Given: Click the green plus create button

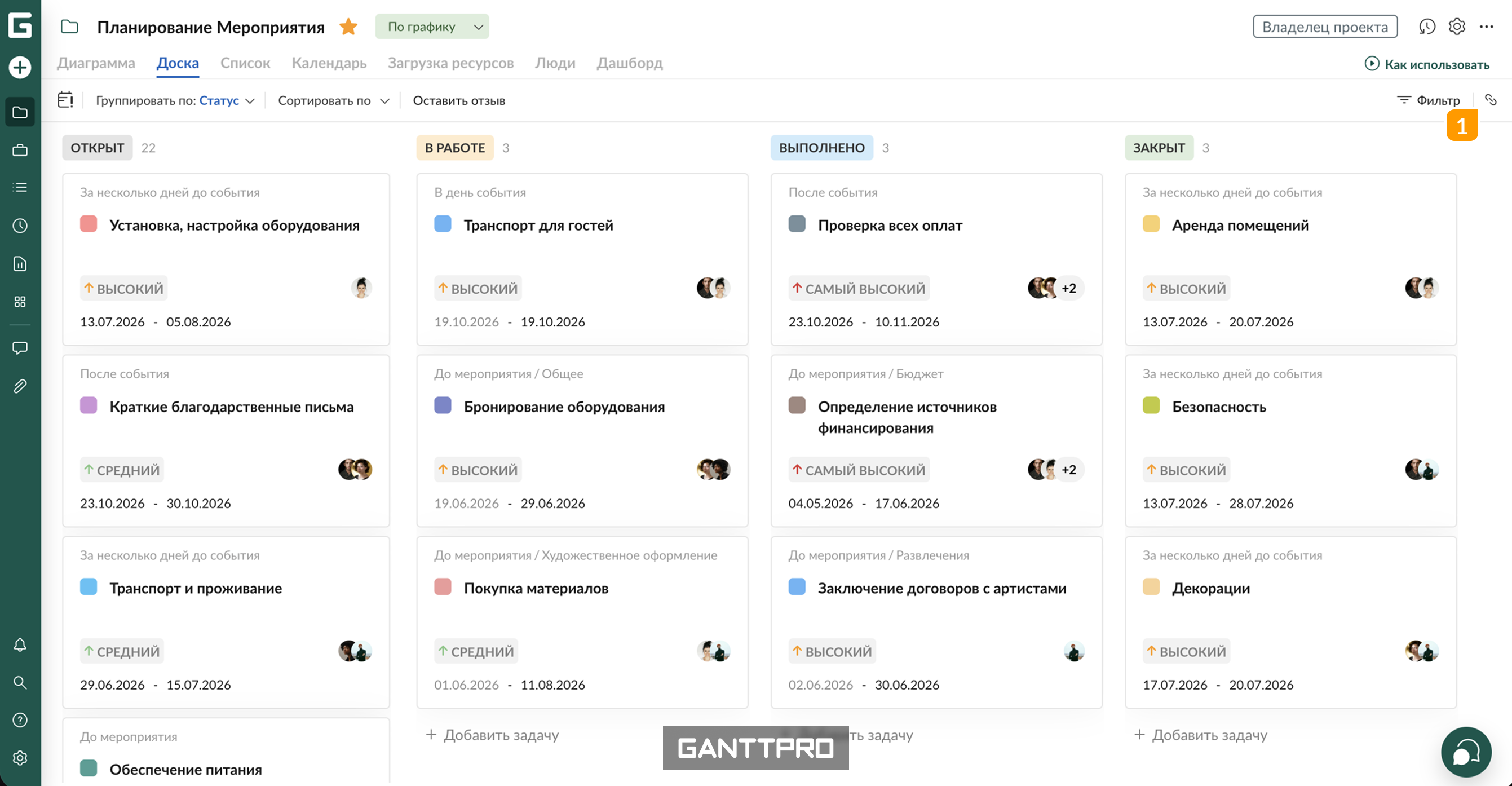Looking at the screenshot, I should coord(20,67).
